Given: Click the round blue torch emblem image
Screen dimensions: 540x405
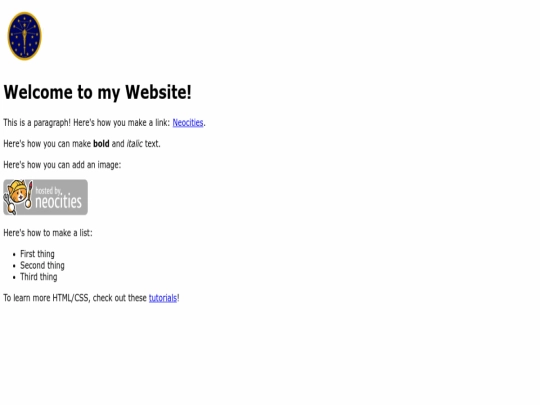Looking at the screenshot, I should pyautogui.click(x=24, y=36).
